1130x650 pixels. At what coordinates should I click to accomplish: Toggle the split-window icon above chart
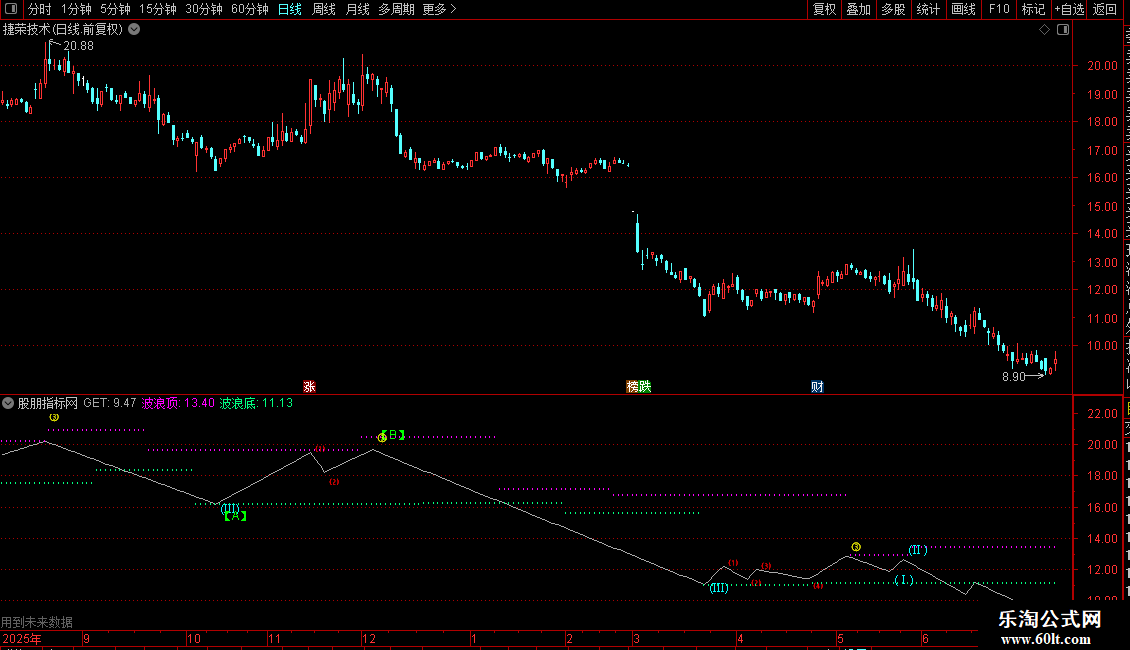[1063, 30]
